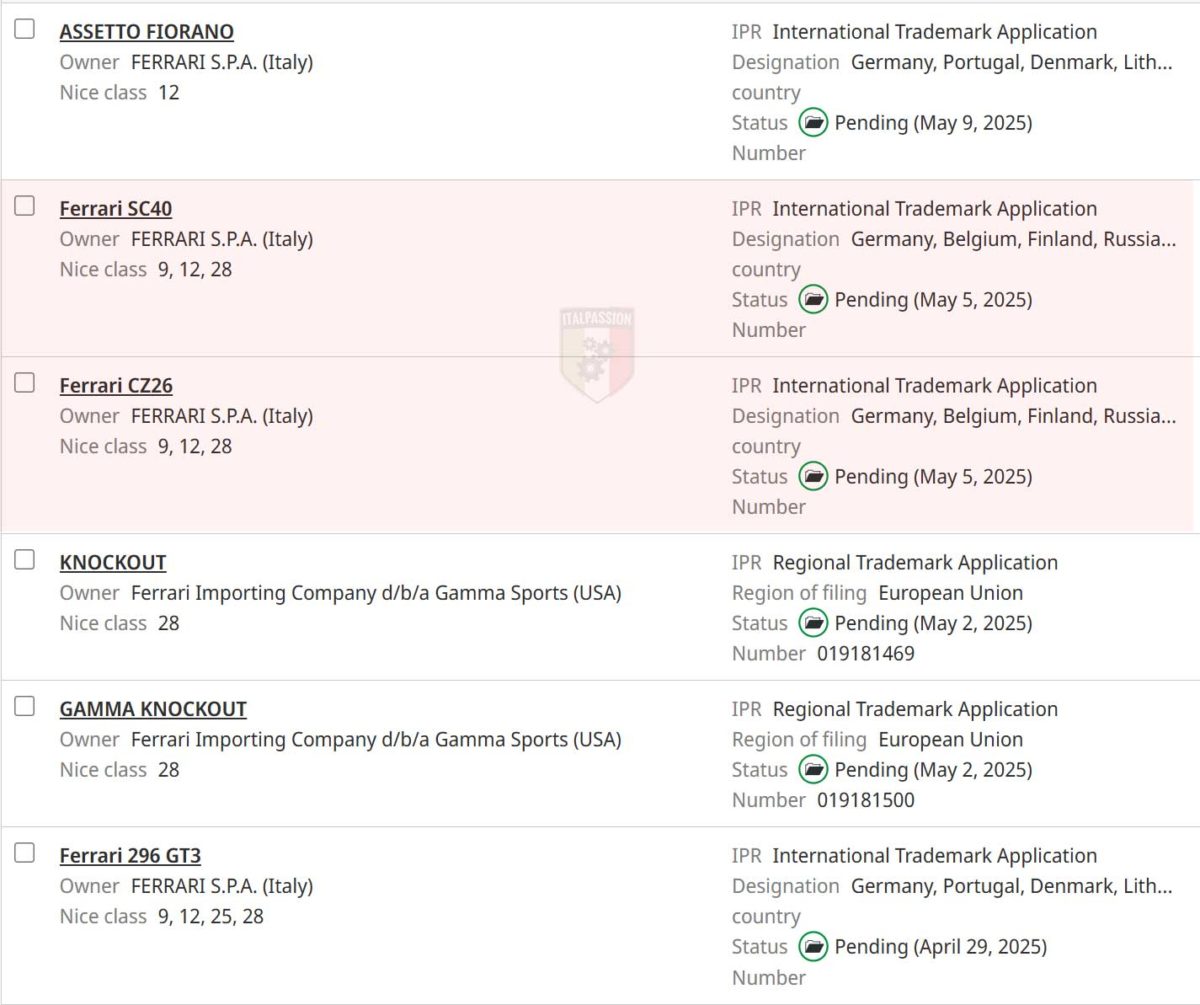Click the status icon for Ferrari 296 GT3
1200x1005 pixels.
813,946
